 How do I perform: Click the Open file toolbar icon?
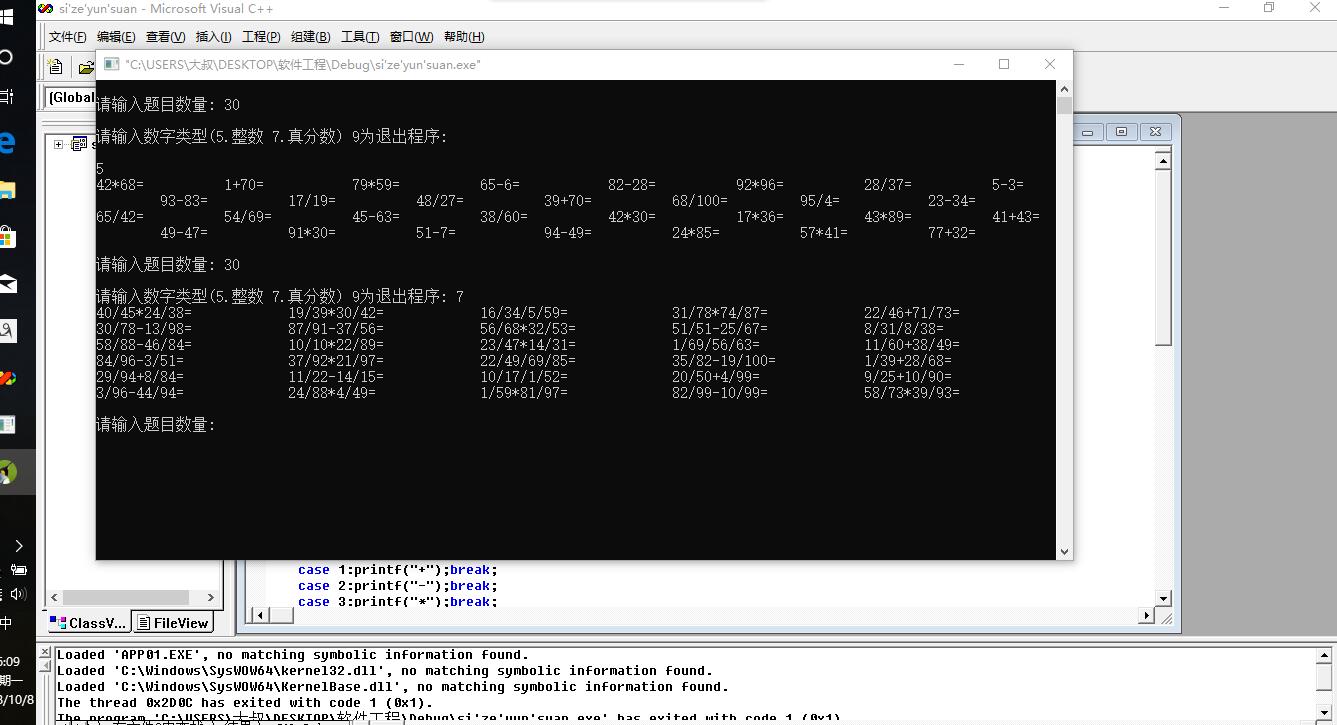(x=86, y=67)
